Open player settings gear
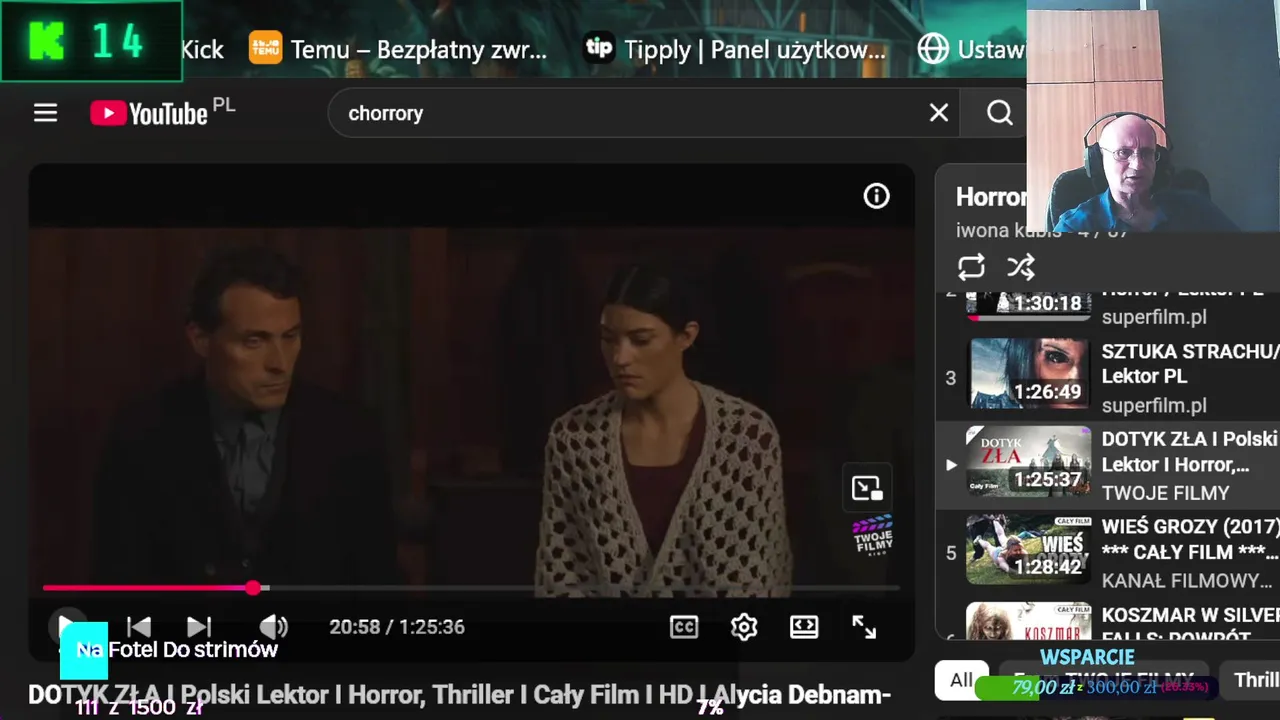The image size is (1280, 720). (x=744, y=627)
